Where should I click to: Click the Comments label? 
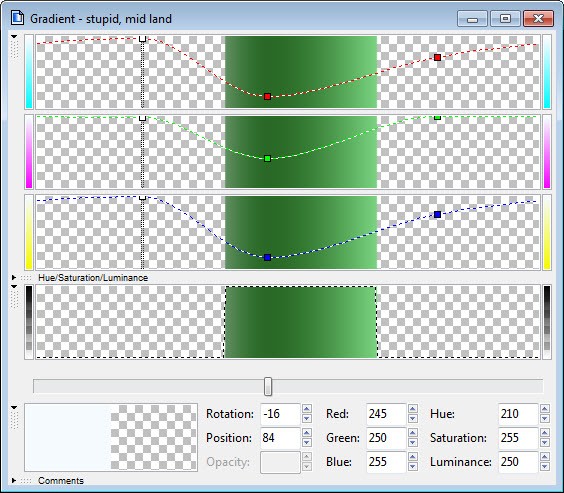[x=60, y=480]
